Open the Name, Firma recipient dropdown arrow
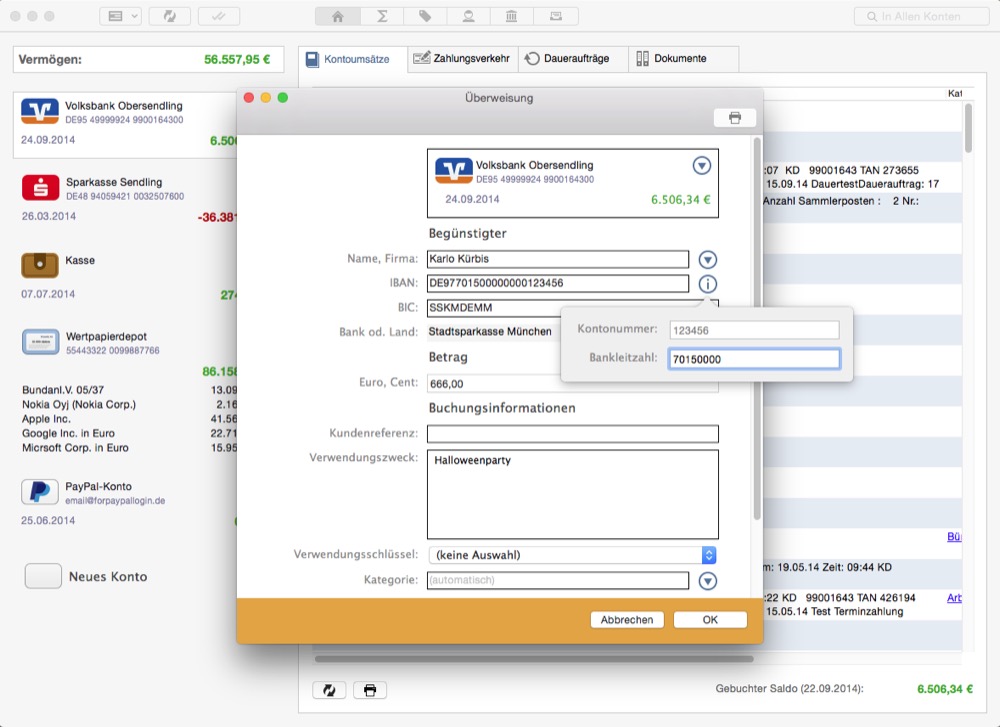 (708, 259)
